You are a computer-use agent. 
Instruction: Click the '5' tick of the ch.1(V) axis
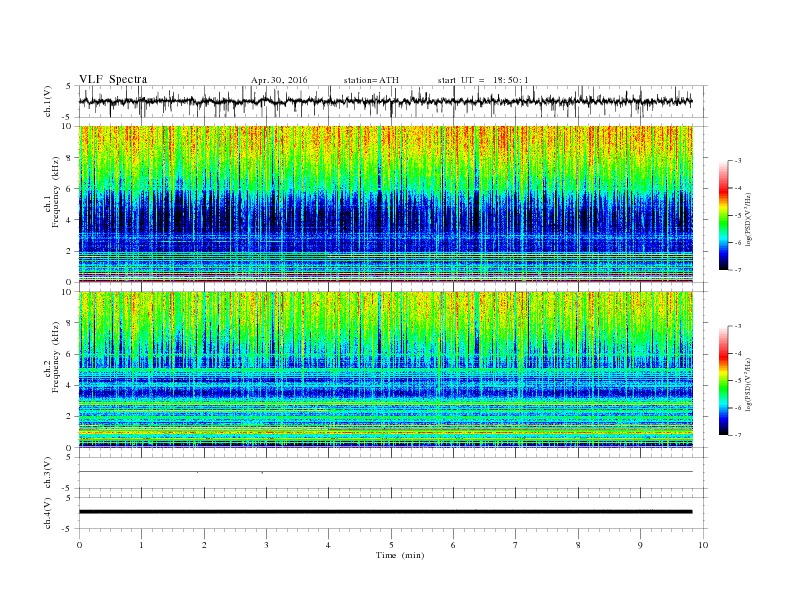pos(69,86)
